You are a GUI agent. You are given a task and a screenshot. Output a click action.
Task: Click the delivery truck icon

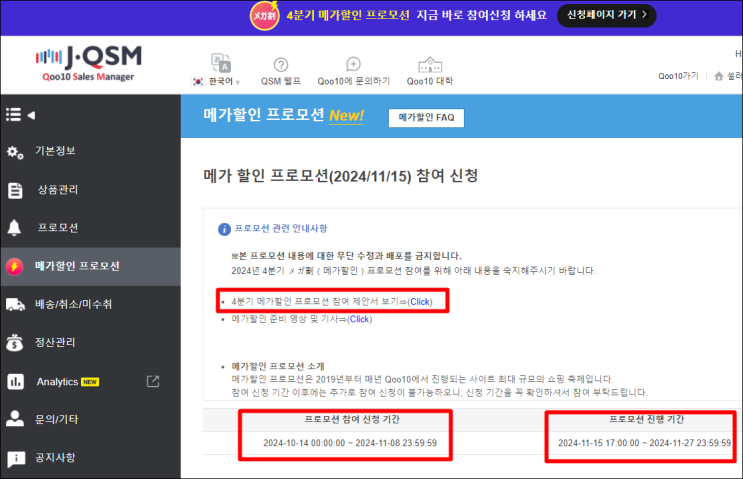tap(15, 305)
